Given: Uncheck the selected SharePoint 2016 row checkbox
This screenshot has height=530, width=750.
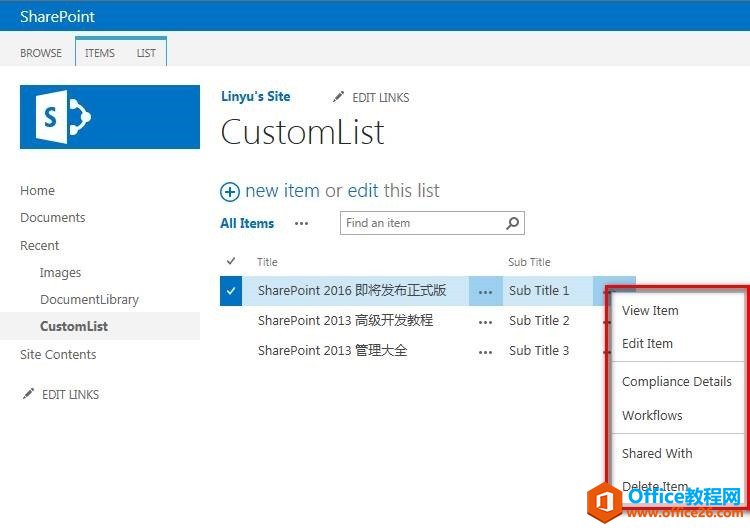Looking at the screenshot, I should [x=231, y=291].
